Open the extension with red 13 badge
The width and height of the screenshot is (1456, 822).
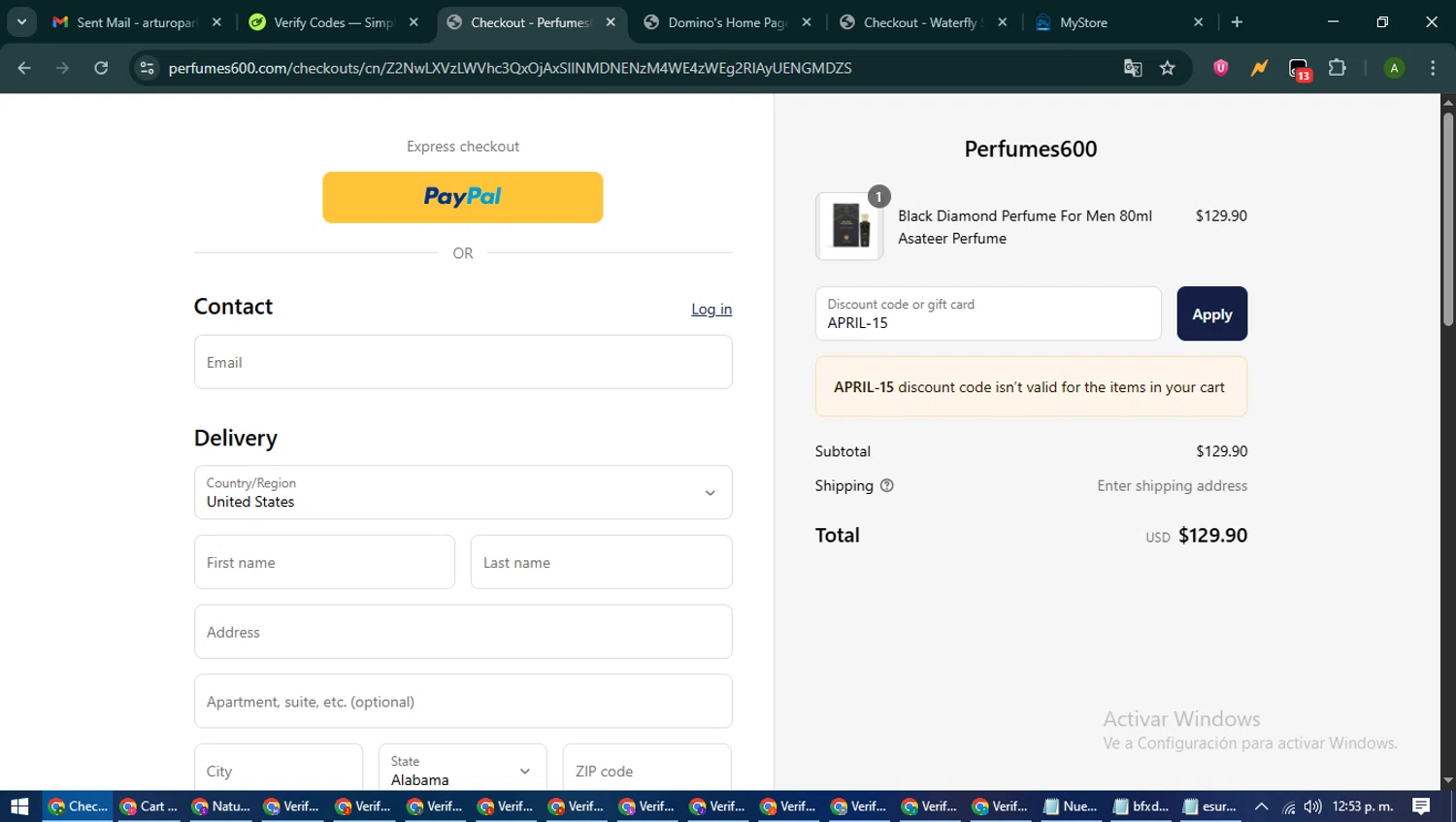point(1299,69)
